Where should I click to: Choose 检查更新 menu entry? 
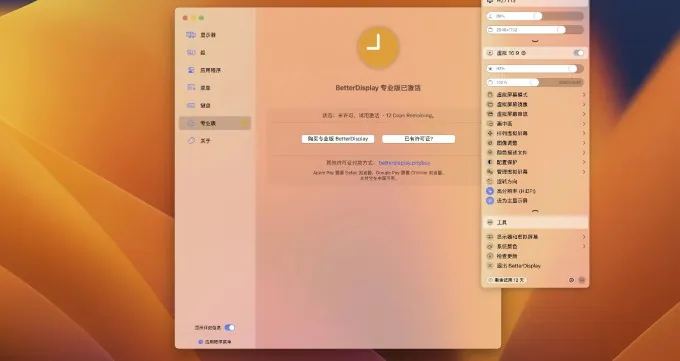535,256
